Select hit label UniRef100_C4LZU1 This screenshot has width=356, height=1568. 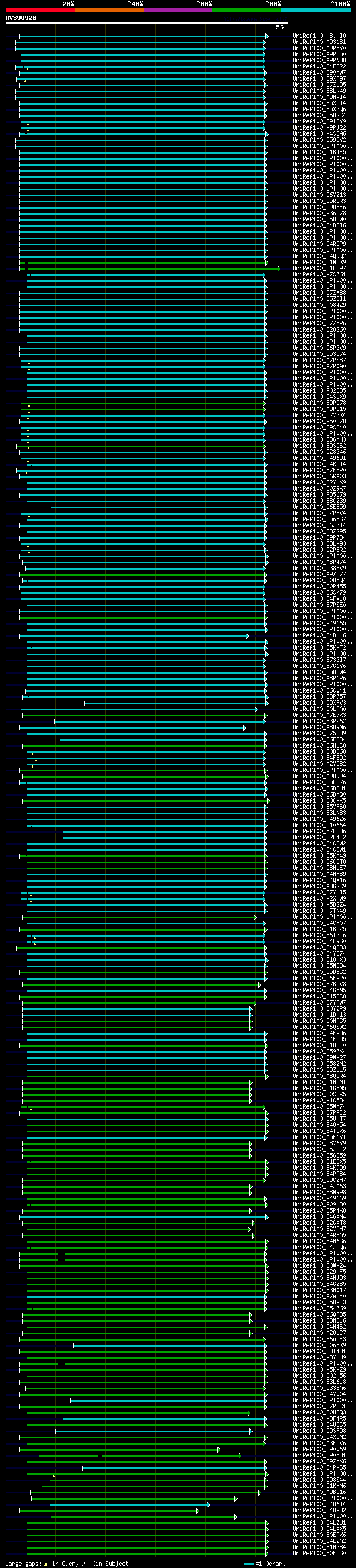tap(319, 1522)
